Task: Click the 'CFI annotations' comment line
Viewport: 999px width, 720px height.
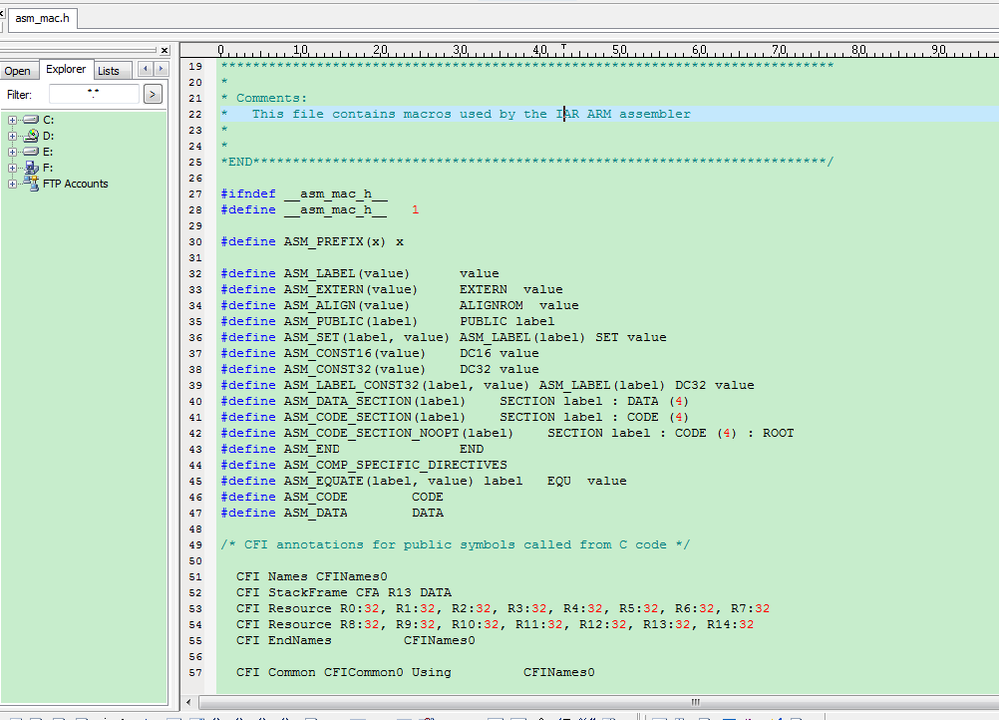Action: [x=455, y=545]
